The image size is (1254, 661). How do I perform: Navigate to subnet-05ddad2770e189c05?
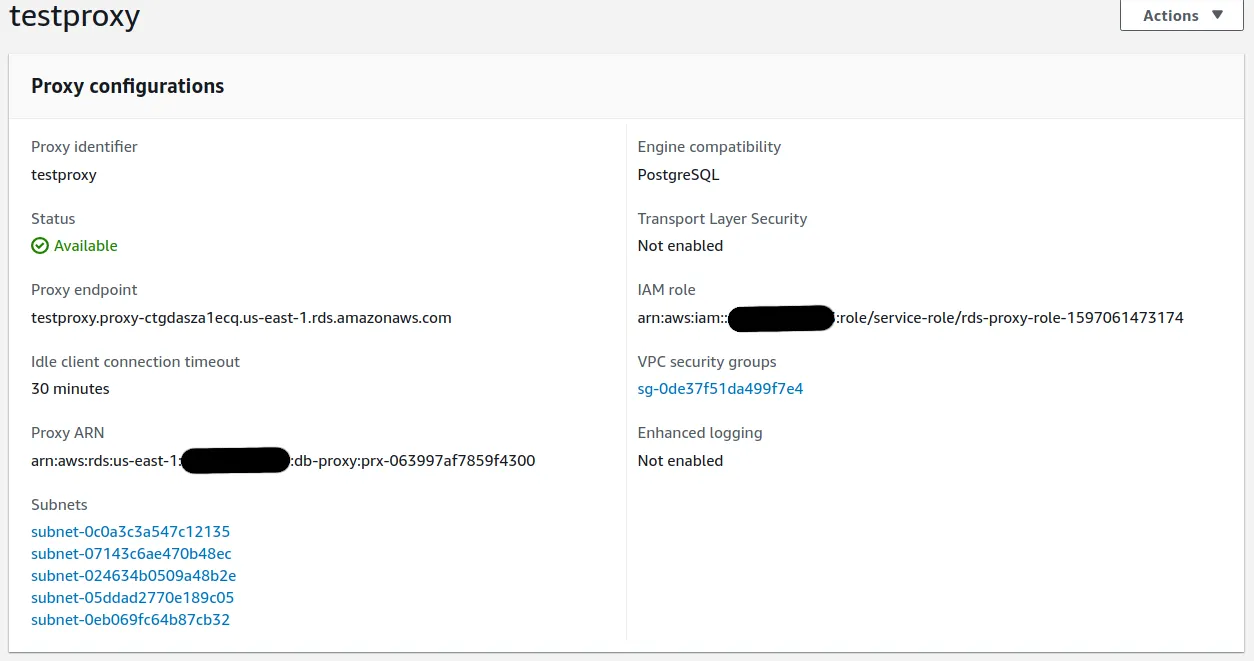(x=132, y=598)
